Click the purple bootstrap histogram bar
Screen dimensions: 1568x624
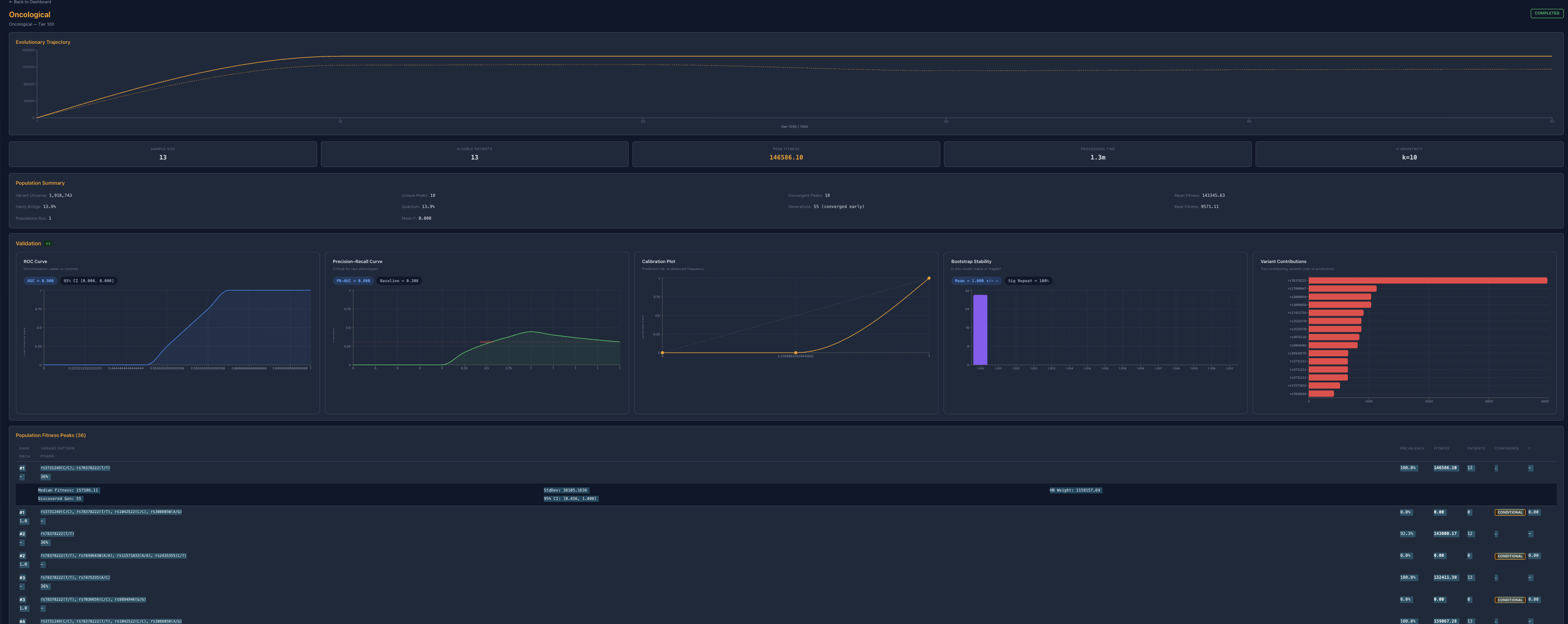[x=980, y=329]
